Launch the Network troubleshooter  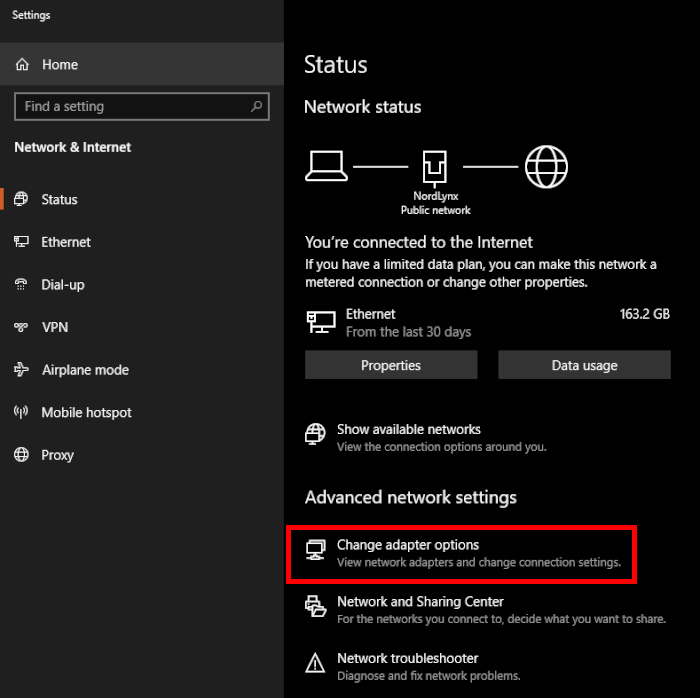(x=412, y=667)
